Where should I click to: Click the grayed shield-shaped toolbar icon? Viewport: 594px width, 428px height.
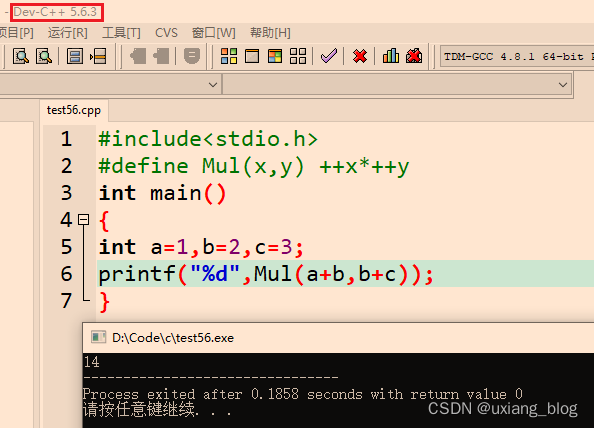point(192,56)
